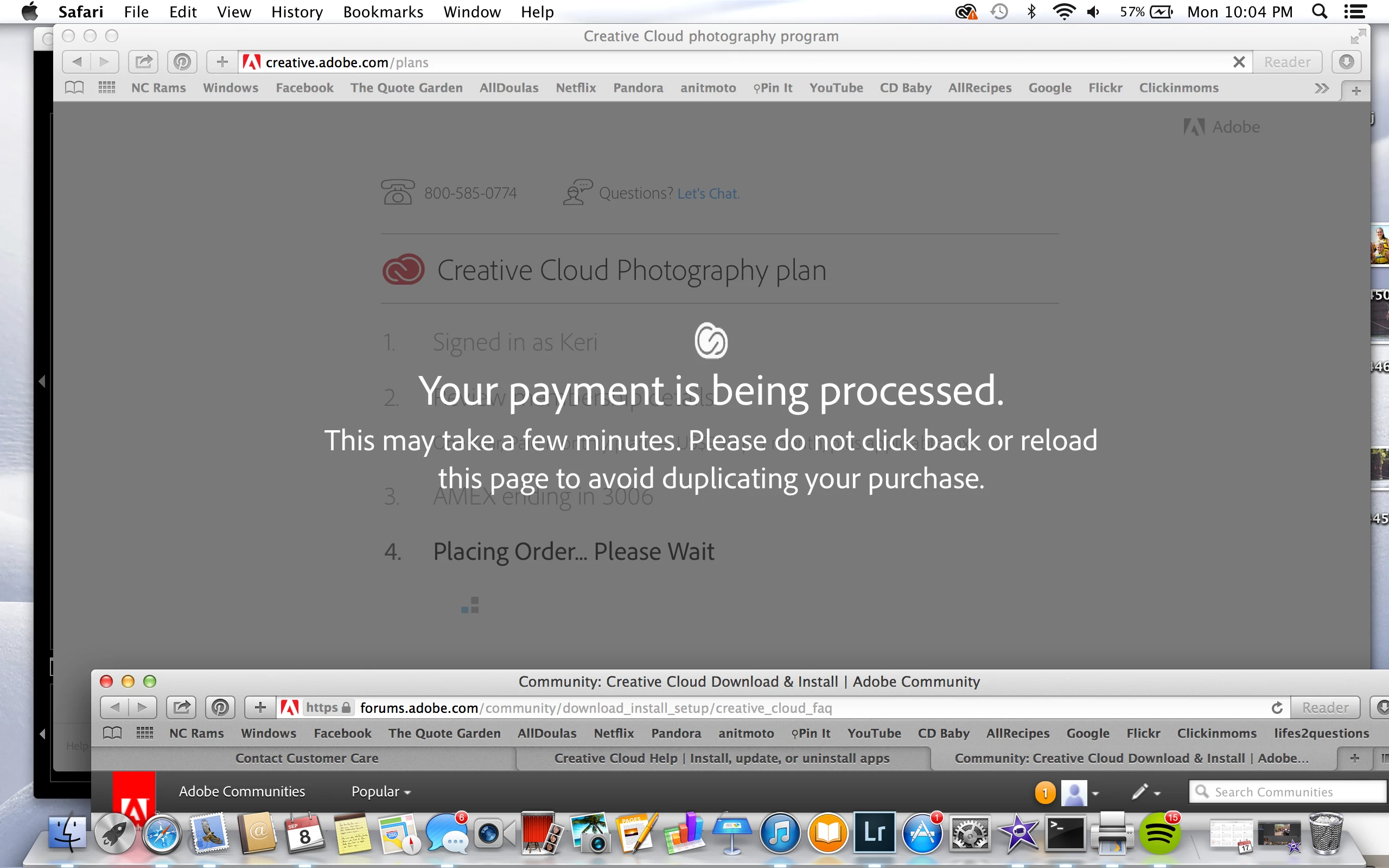Expand the Popular dropdown in Adobe Communities
This screenshot has width=1389, height=868.
pos(380,792)
